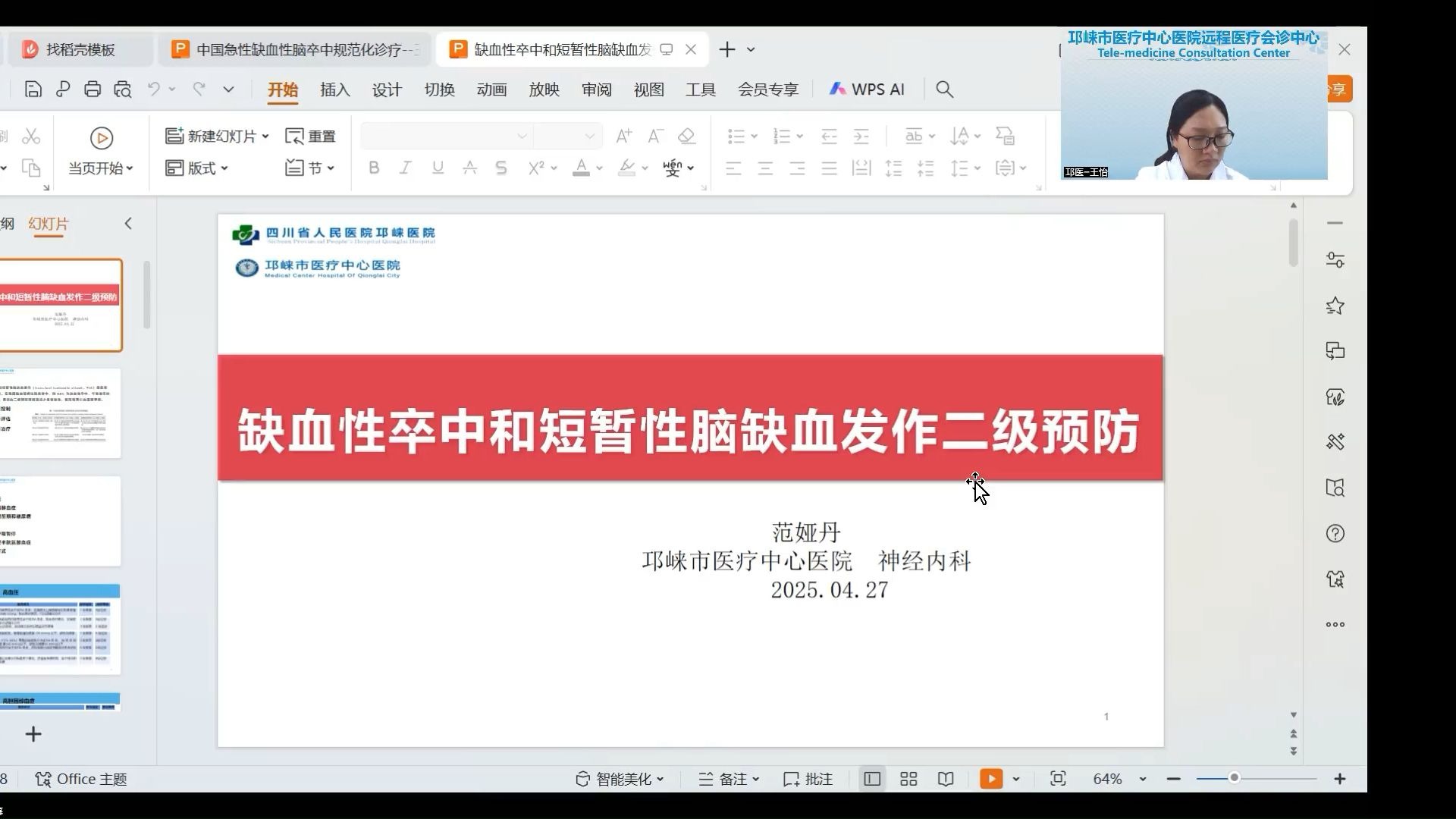Open Print Preview icon
This screenshot has height=819, width=1456.
click(123, 89)
